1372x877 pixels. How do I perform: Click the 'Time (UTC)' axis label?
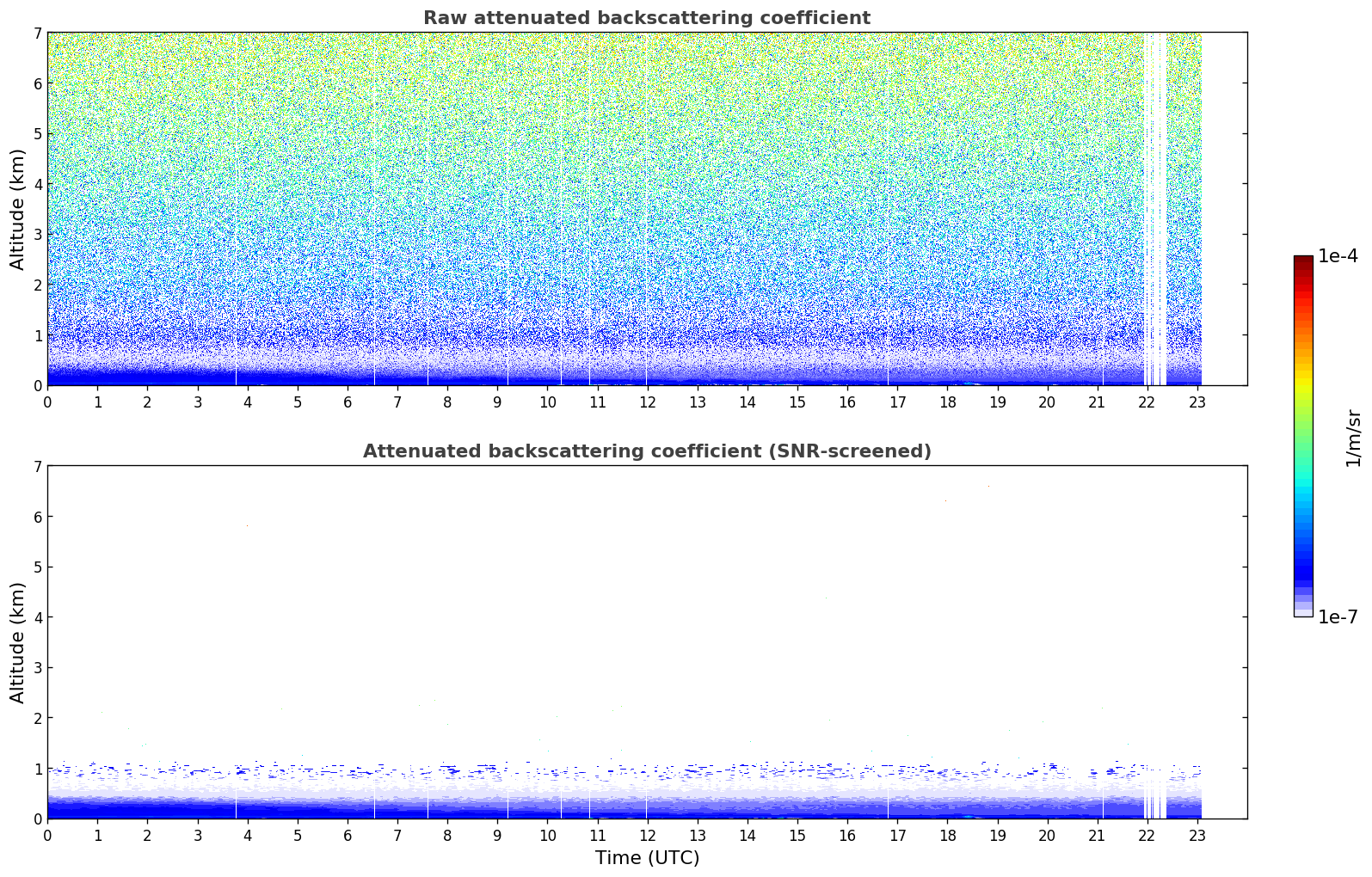(x=647, y=858)
